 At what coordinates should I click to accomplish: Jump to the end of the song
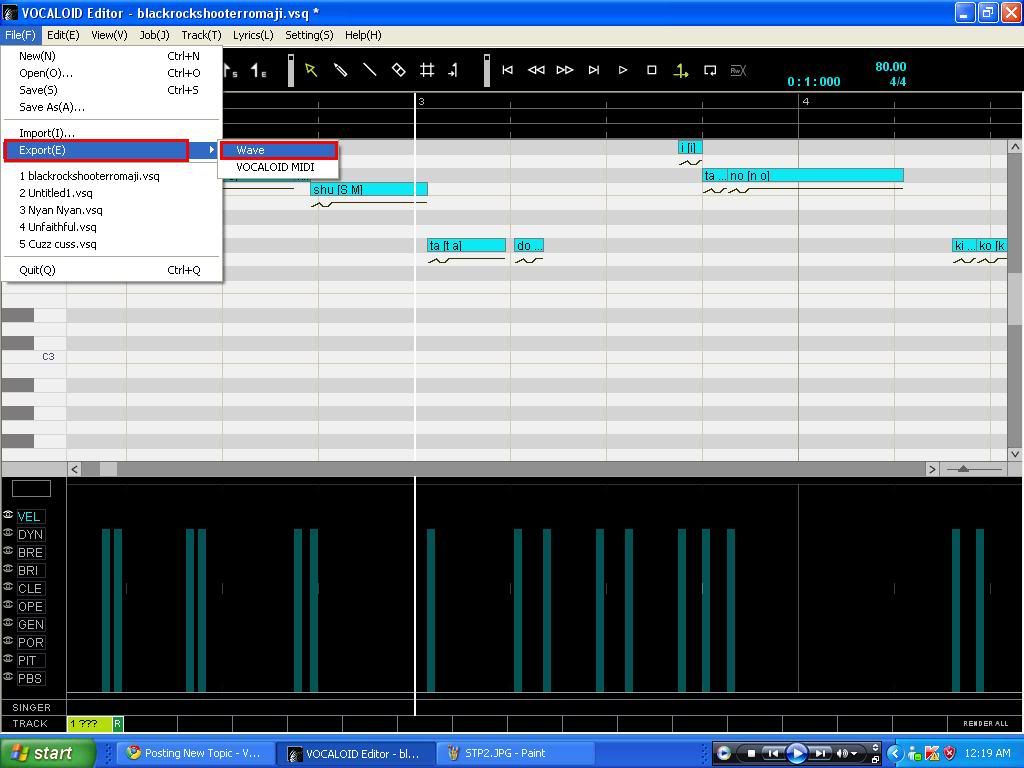point(594,70)
